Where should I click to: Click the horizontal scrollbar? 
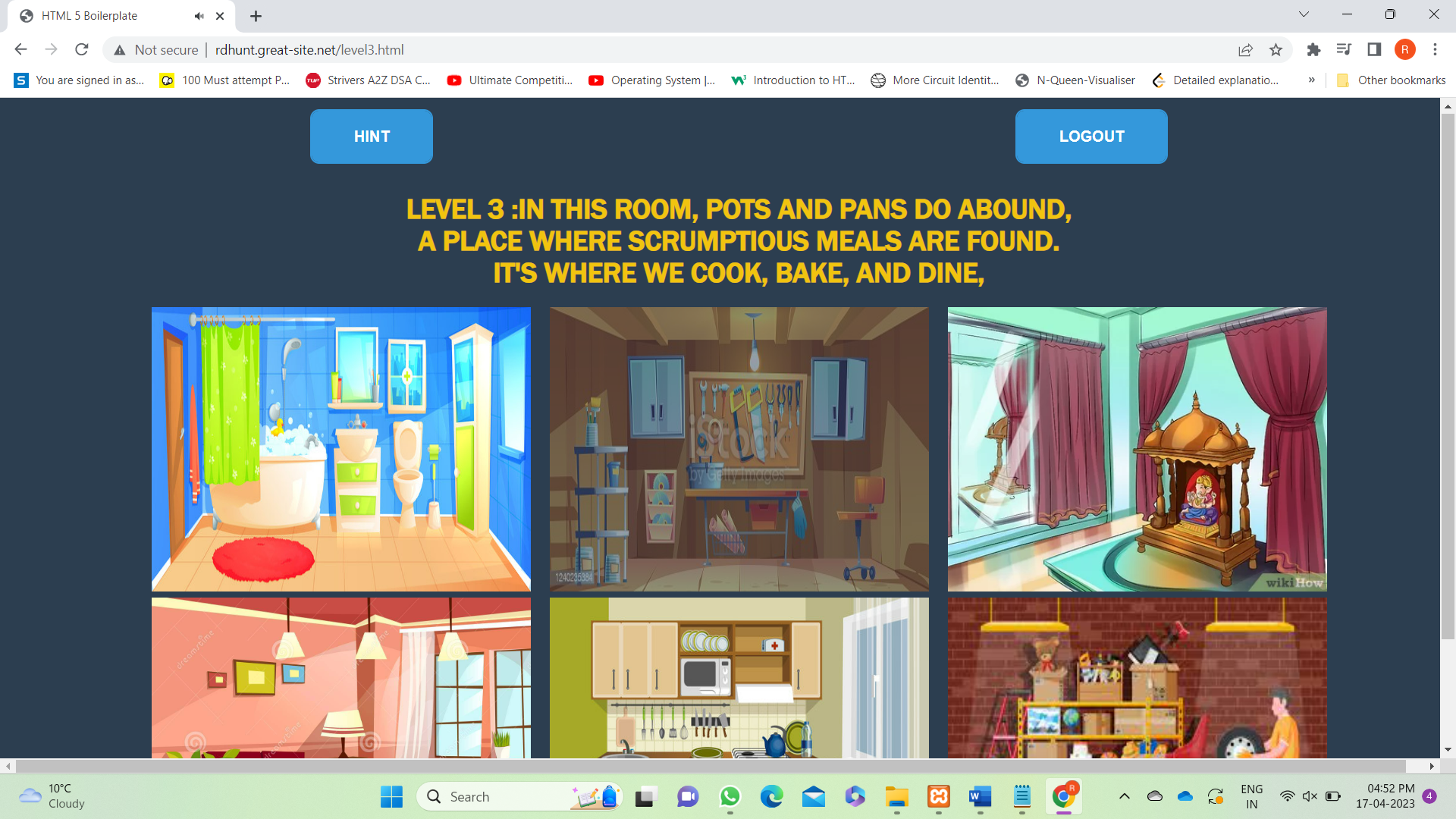pyautogui.click(x=711, y=766)
